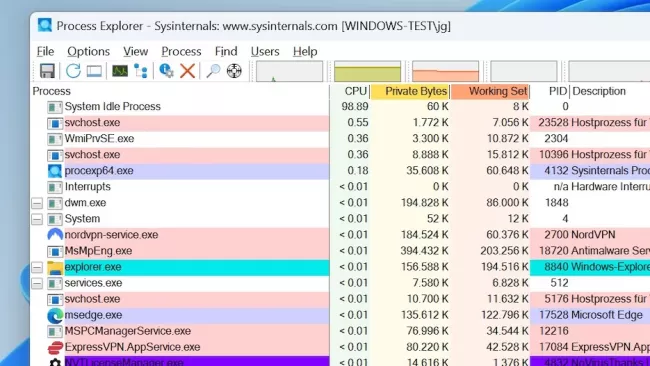Toggle process tree view toolbar icon

point(141,71)
